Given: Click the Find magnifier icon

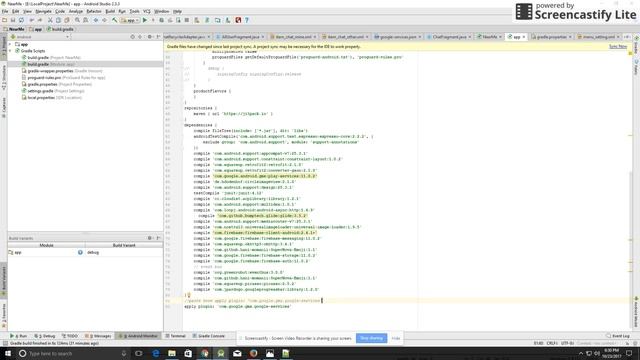Looking at the screenshot, I should click(77, 20).
